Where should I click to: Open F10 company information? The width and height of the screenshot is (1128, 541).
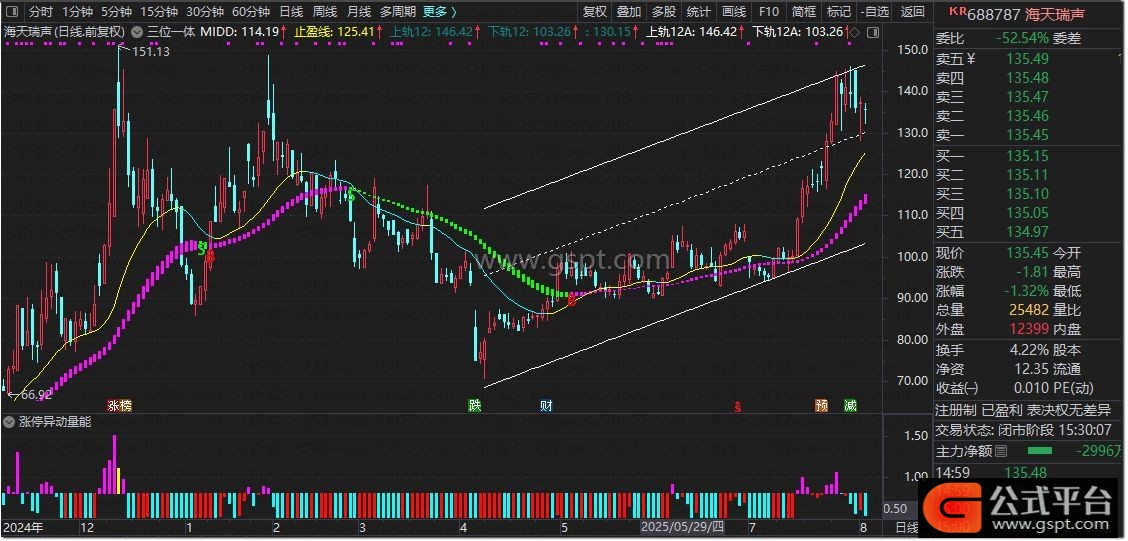pyautogui.click(x=768, y=12)
